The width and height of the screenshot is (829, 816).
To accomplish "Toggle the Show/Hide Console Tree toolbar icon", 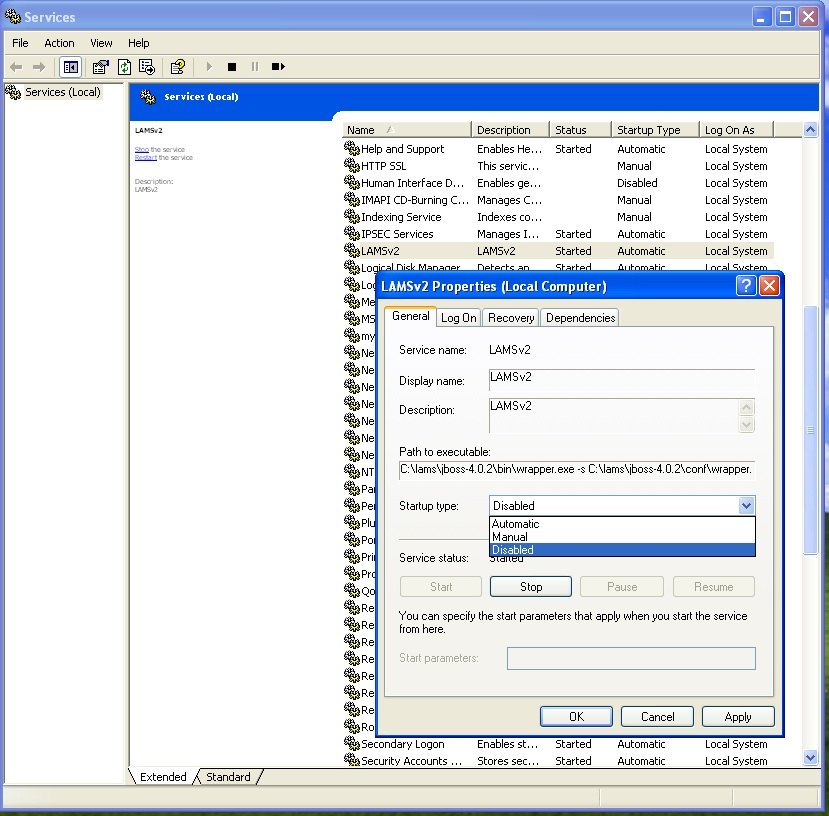I will pyautogui.click(x=71, y=67).
